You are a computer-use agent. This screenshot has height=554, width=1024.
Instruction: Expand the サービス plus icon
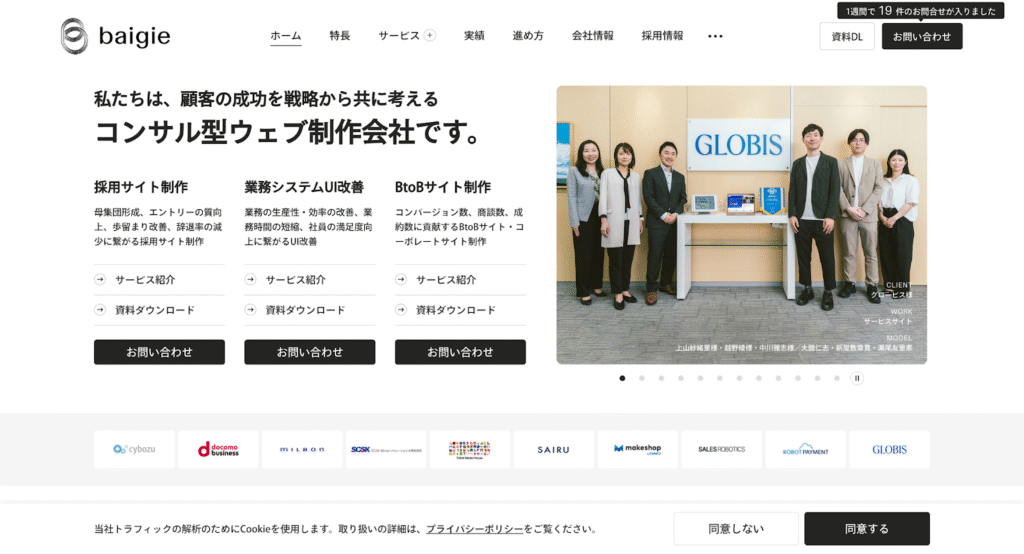click(x=430, y=35)
